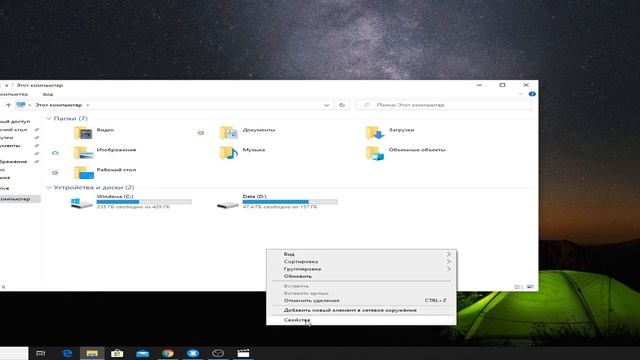
Task: Click the Поиск: Этот компьютер search field
Action: (x=444, y=105)
